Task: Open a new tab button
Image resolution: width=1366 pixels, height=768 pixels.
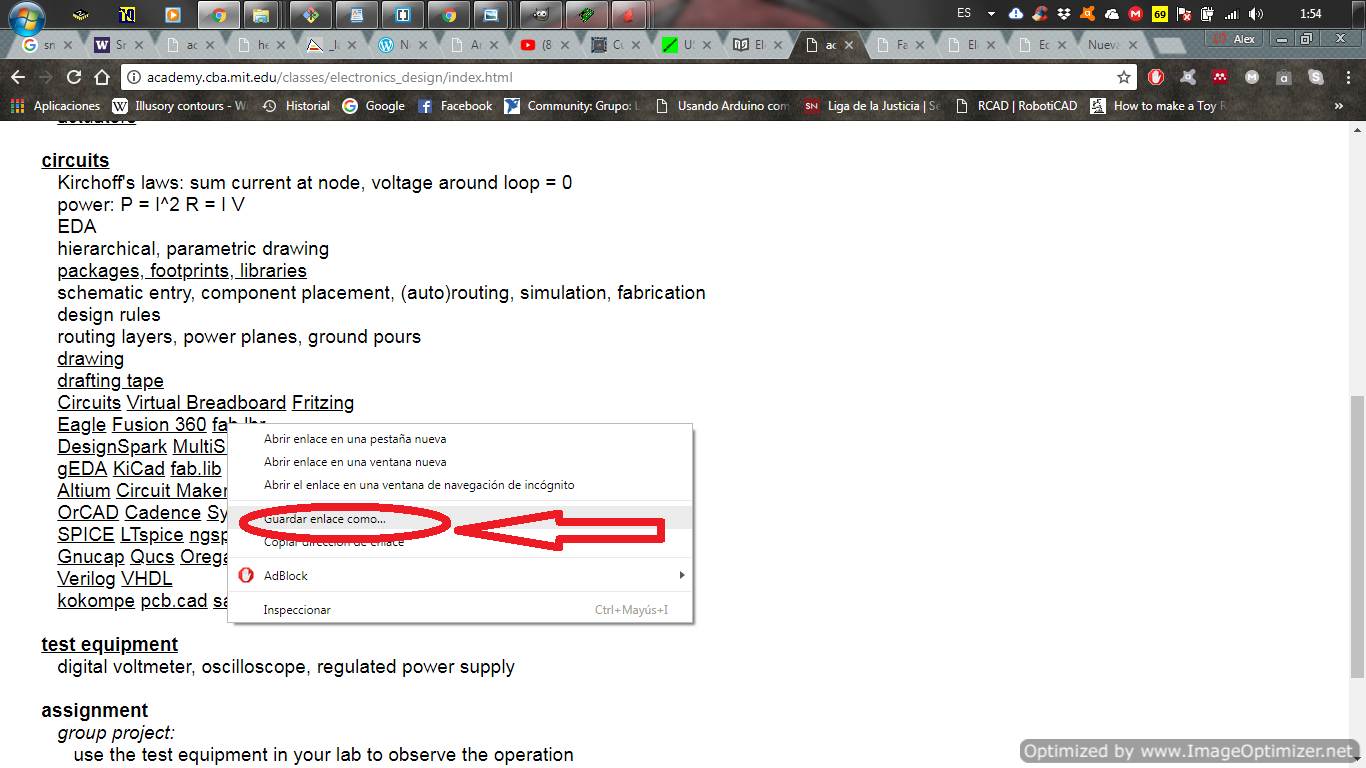Action: point(1168,45)
